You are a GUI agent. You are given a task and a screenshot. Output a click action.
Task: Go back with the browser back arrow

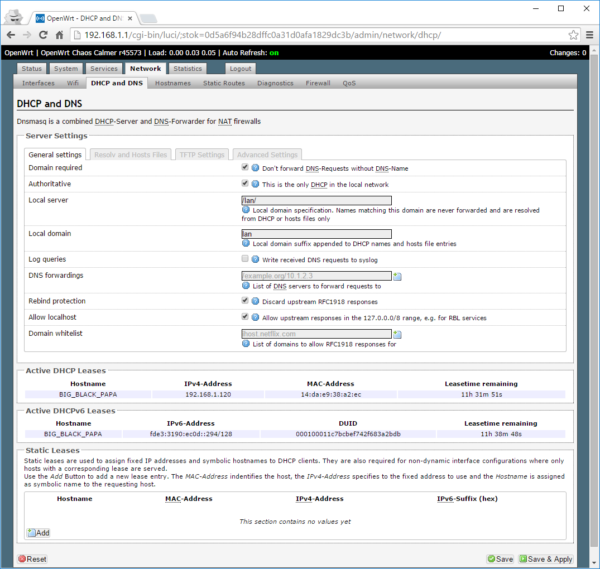point(12,34)
